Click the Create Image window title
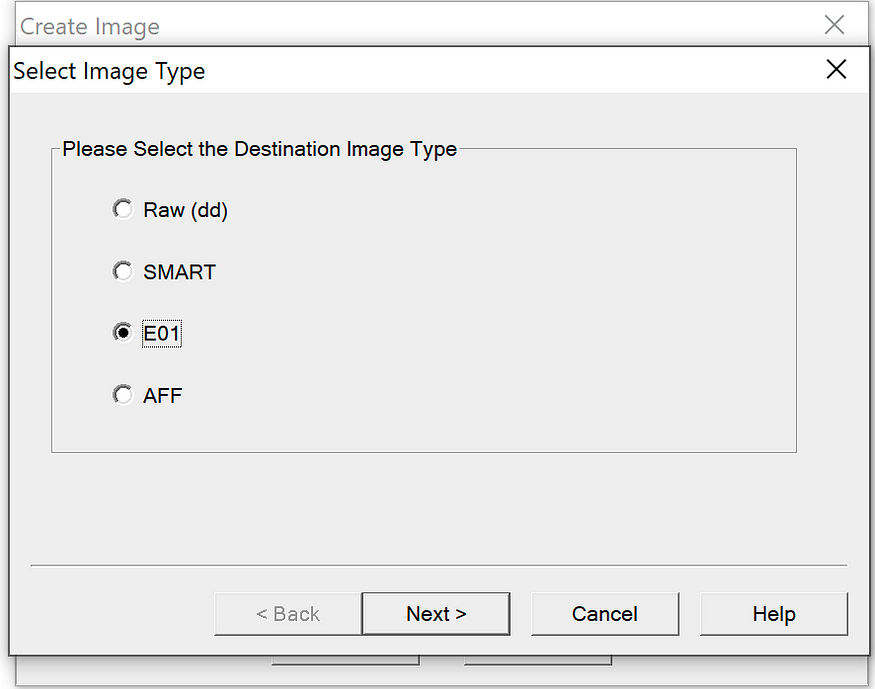Viewport: 875px width, 689px height. [90, 27]
